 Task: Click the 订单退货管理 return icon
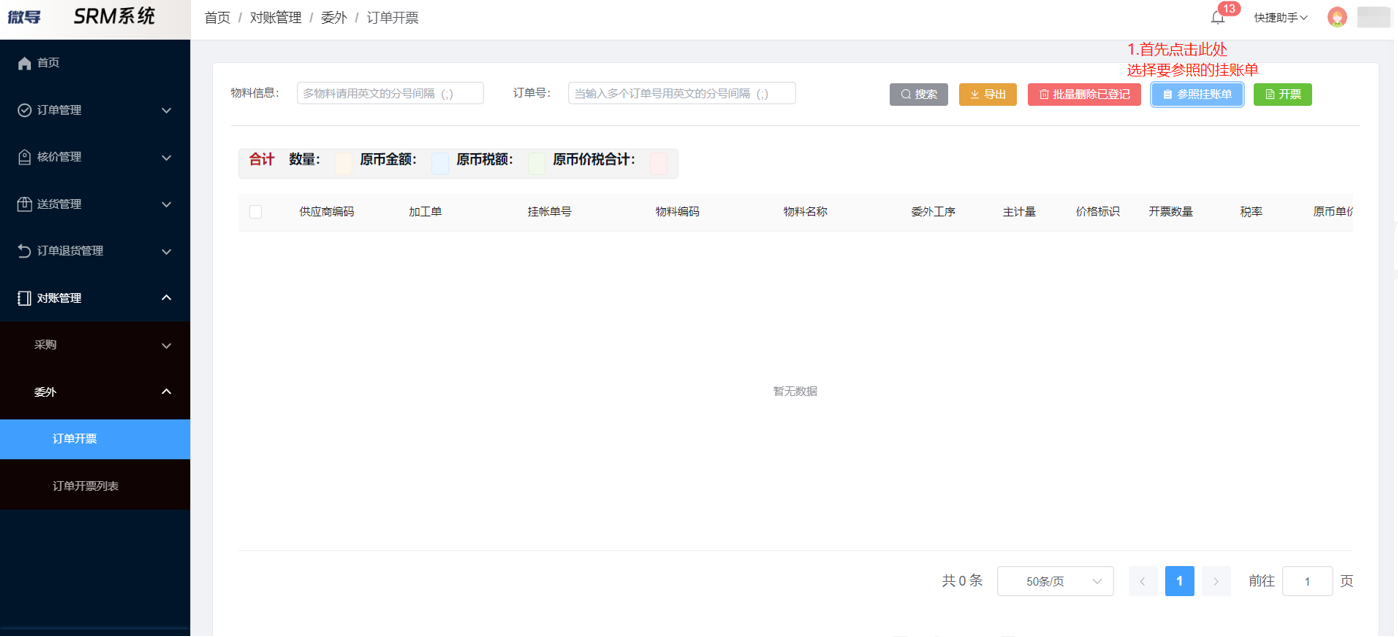pos(25,251)
